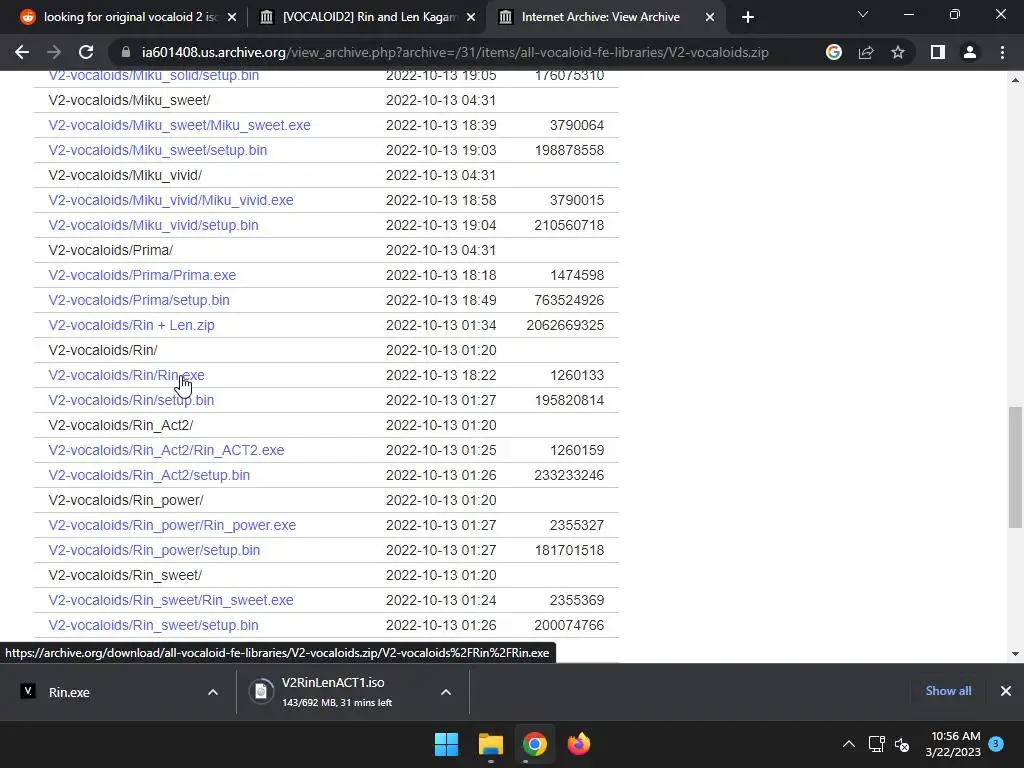Open the tab search dropdown
Image resolution: width=1024 pixels, height=768 pixels.
[863, 14]
